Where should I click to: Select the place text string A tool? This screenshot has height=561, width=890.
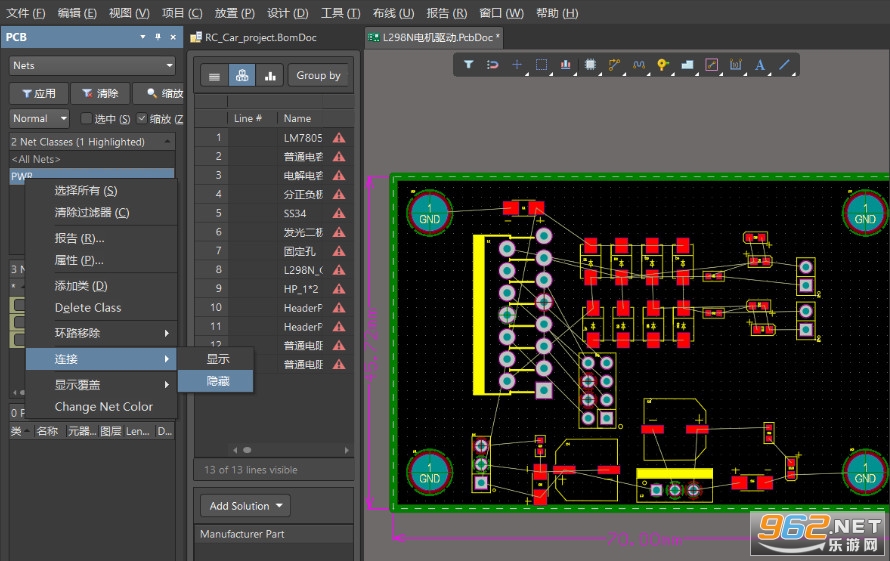[x=759, y=65]
